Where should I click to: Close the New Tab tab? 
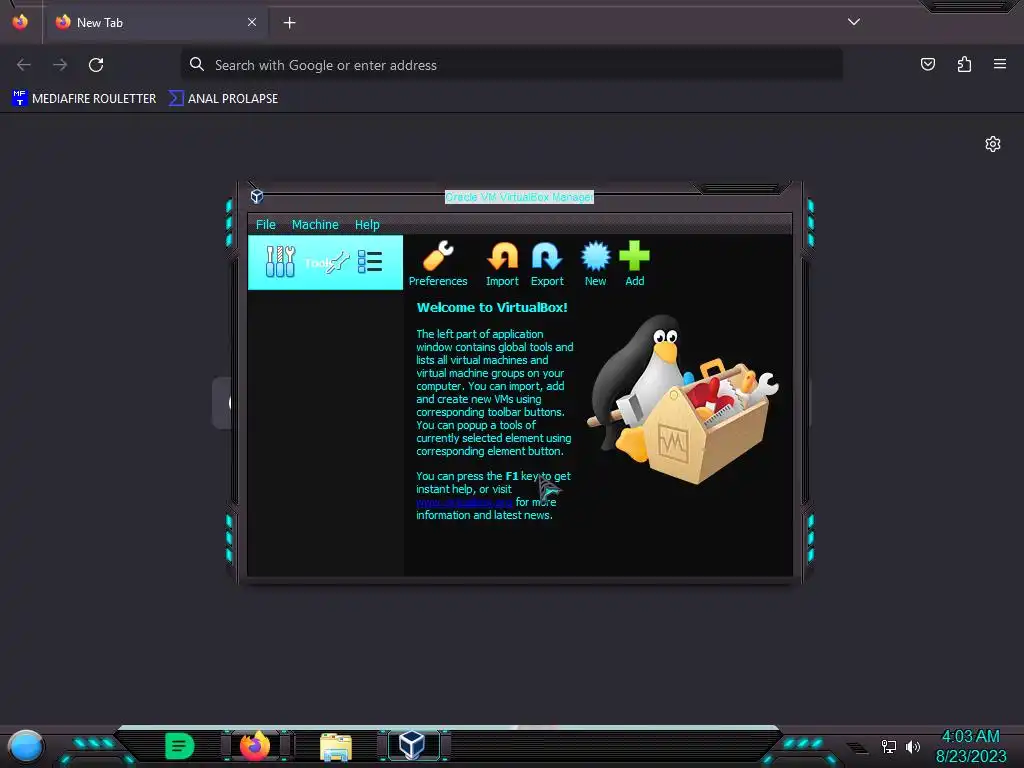[252, 23]
